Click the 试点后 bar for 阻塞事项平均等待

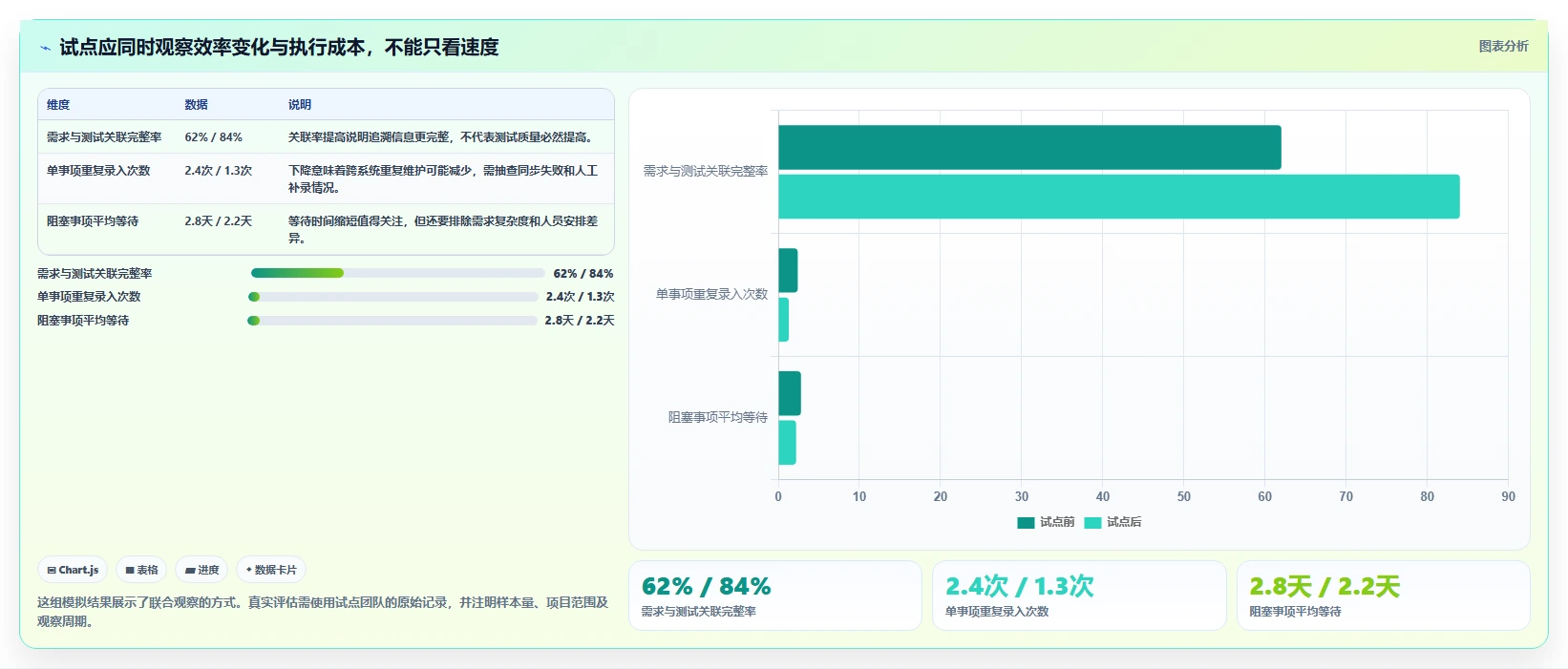[x=787, y=443]
